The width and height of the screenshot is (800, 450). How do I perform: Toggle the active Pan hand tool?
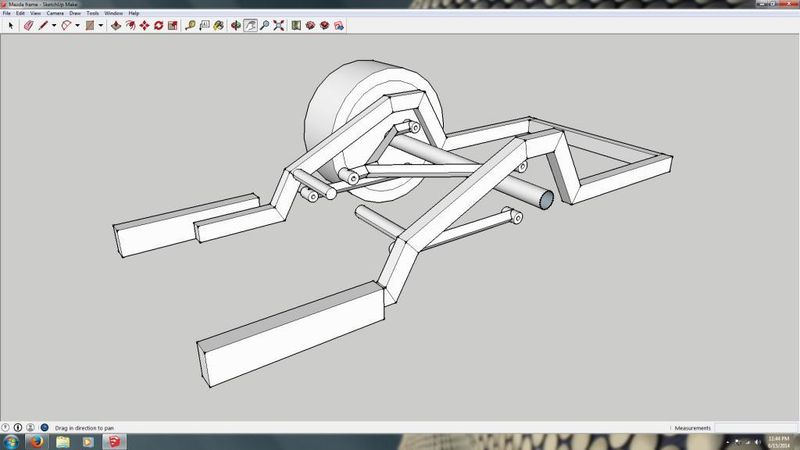250,25
